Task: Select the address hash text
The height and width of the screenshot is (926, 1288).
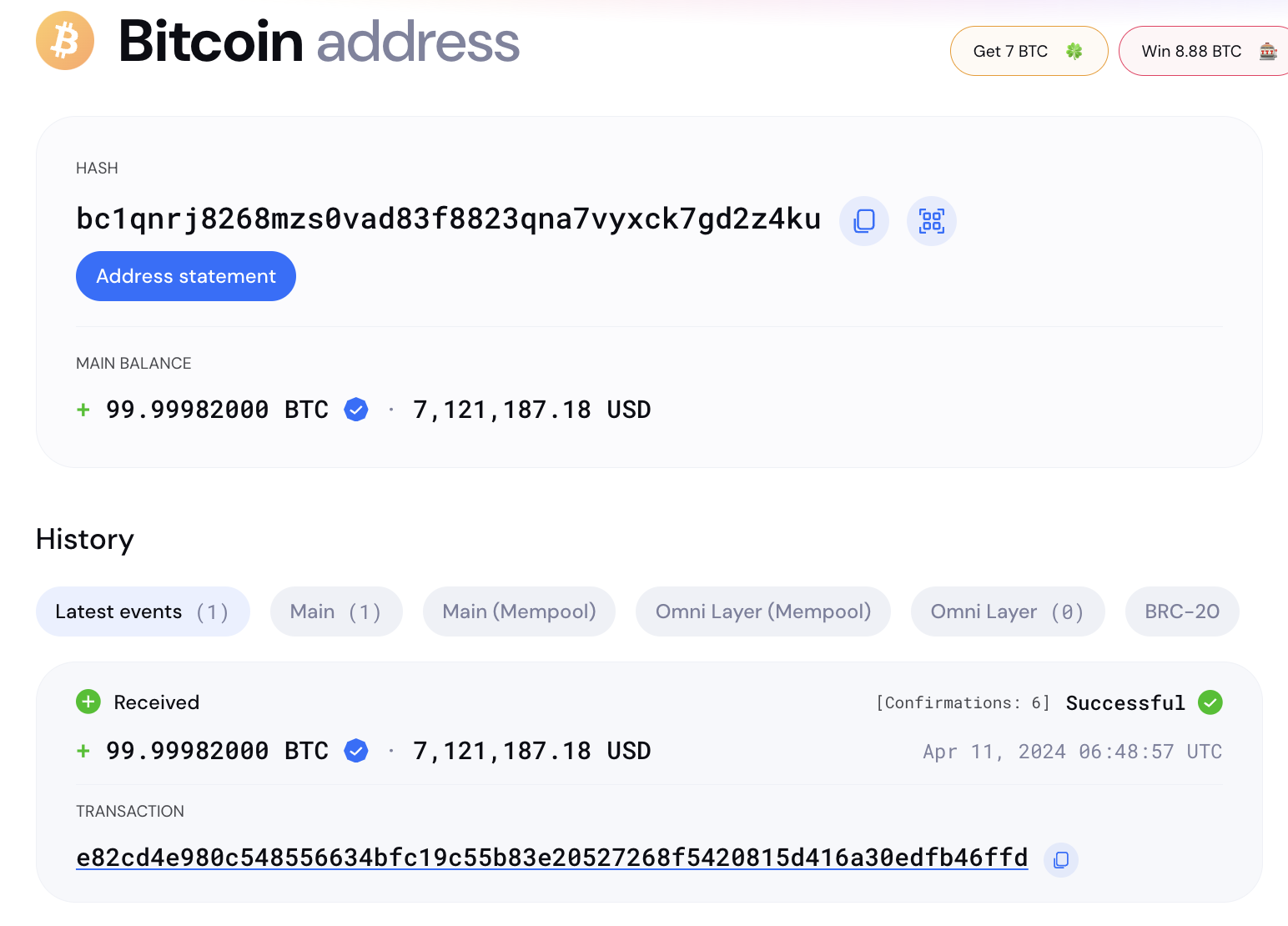Action: tap(448, 219)
